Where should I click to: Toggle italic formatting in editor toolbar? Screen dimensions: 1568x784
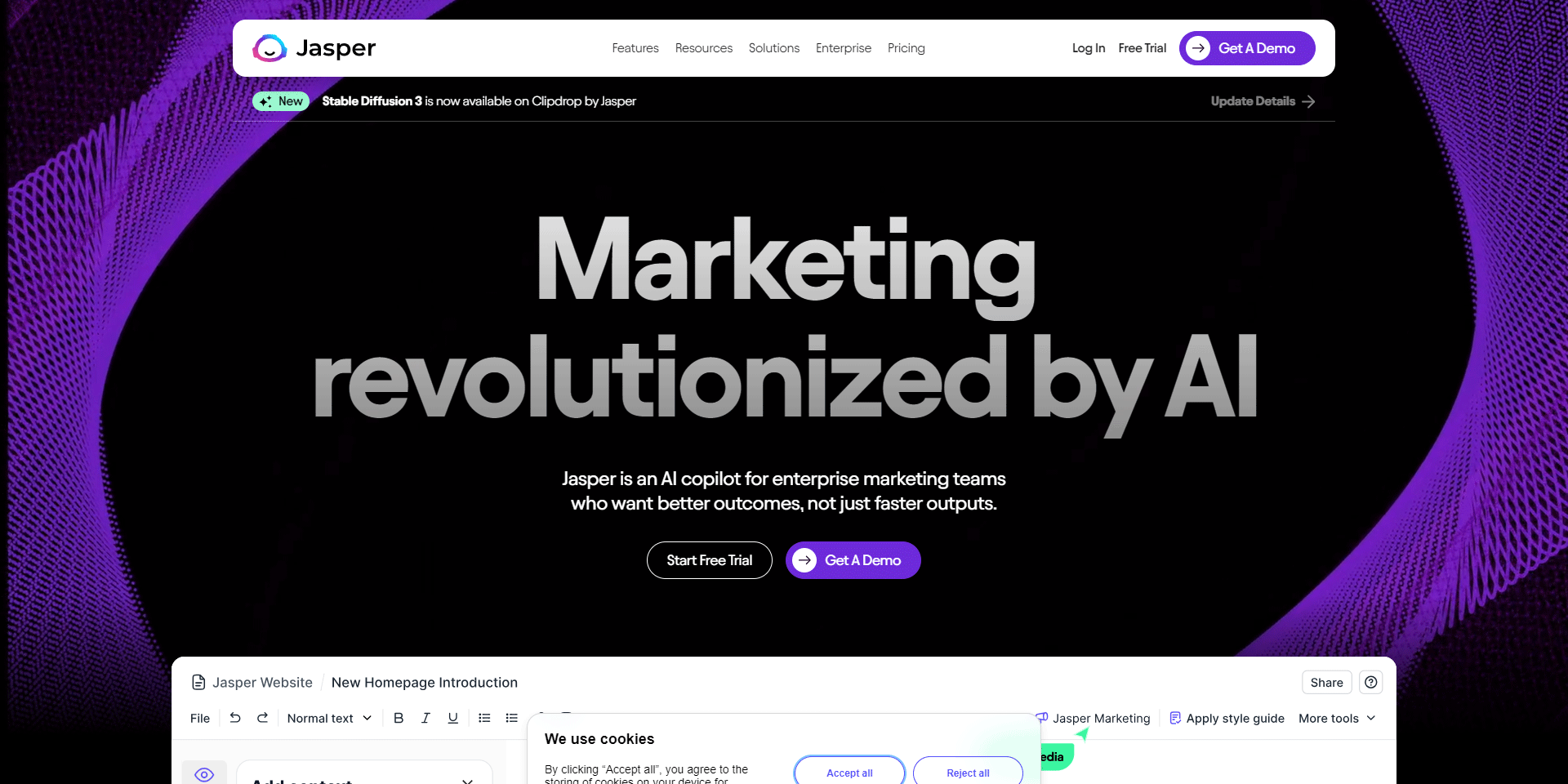pos(425,718)
